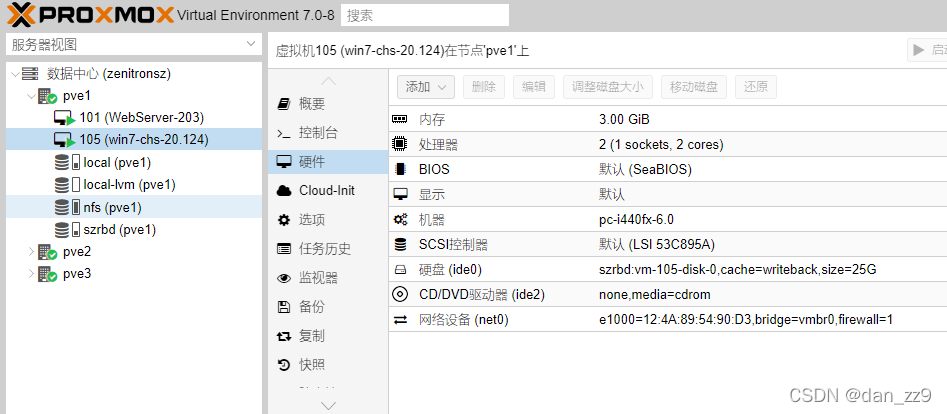
Task: Select the 3.00 GiB memory value
Action: coord(624,120)
